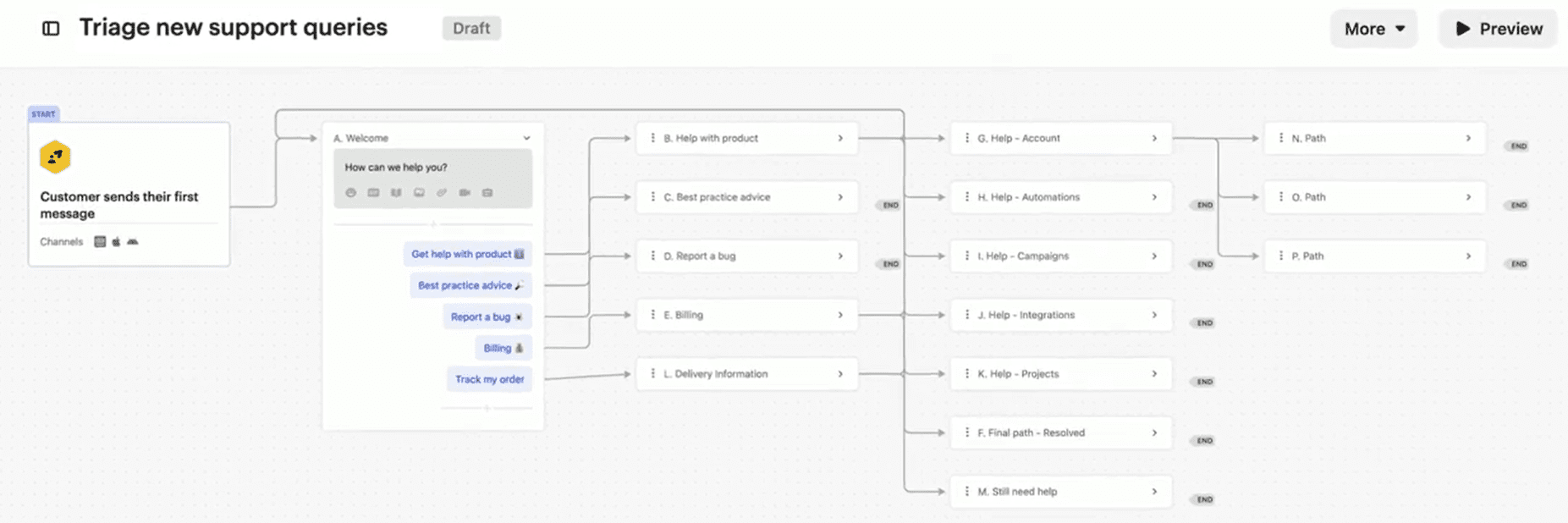1568x523 pixels.
Task: Open the More dropdown menu
Action: coord(1373,29)
